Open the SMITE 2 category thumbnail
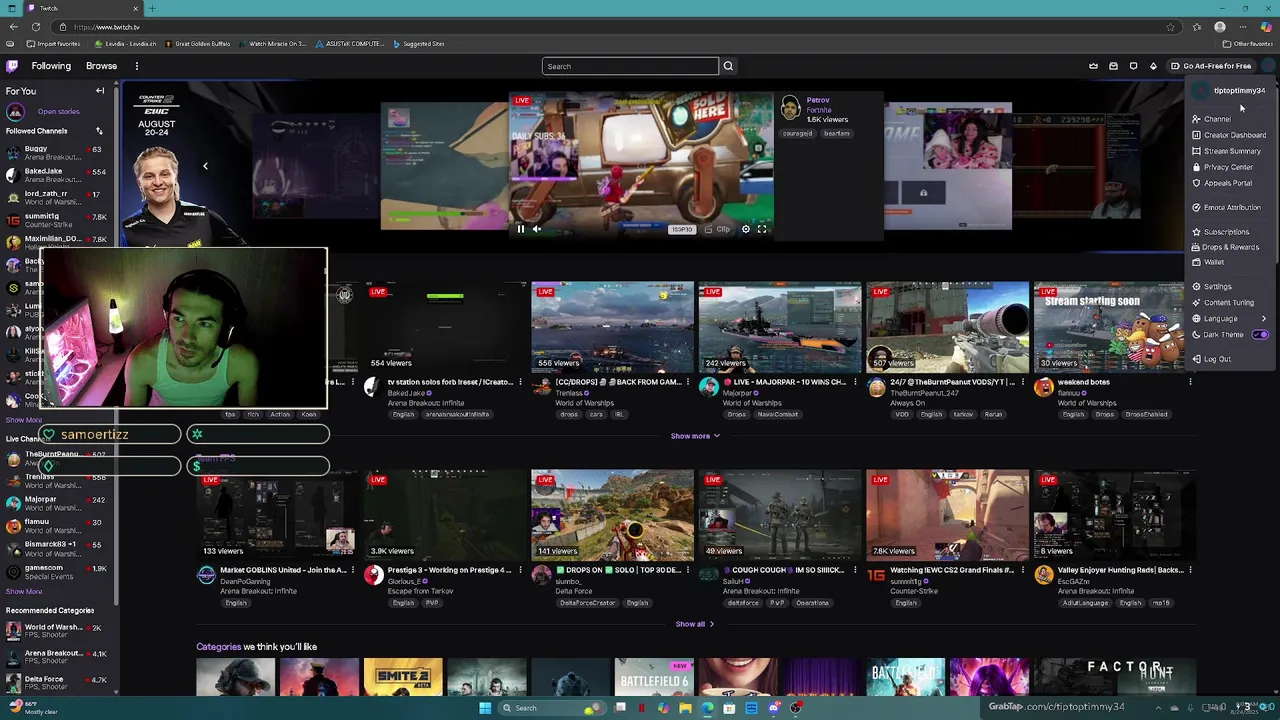 click(402, 677)
